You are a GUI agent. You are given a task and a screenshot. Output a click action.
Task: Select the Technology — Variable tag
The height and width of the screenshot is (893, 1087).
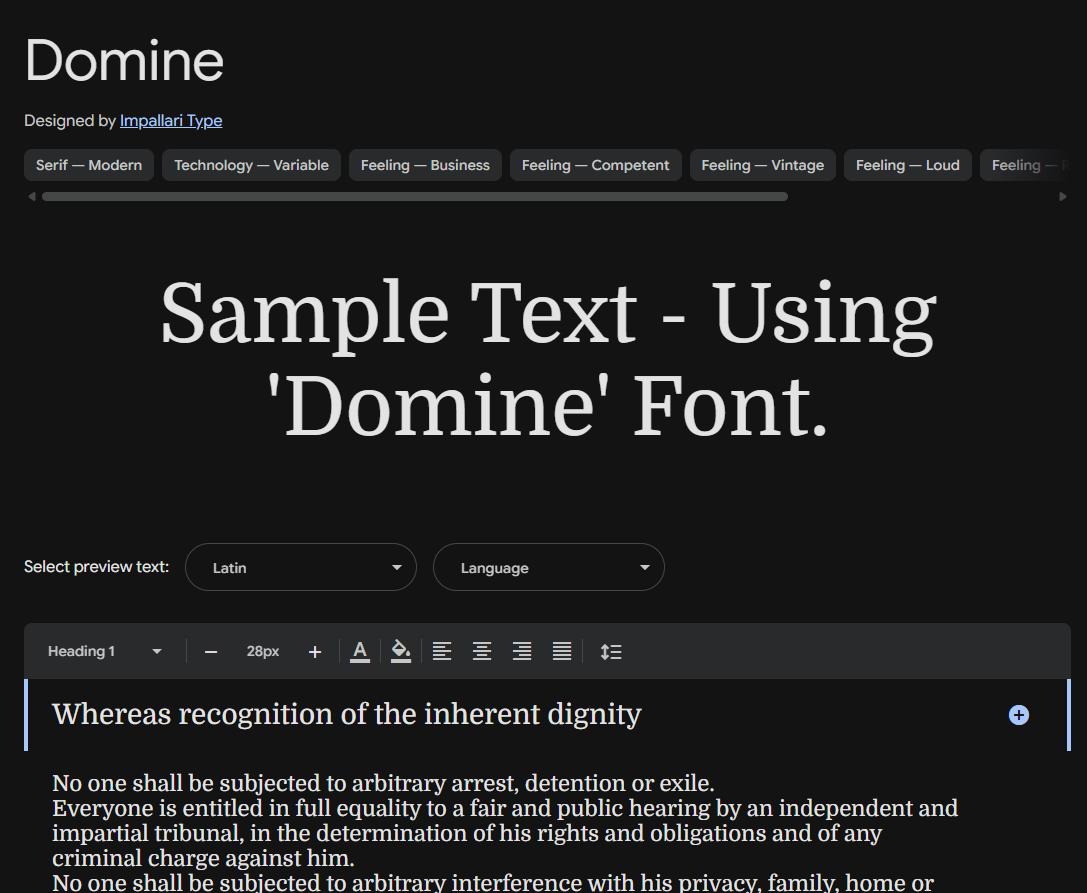tap(252, 165)
